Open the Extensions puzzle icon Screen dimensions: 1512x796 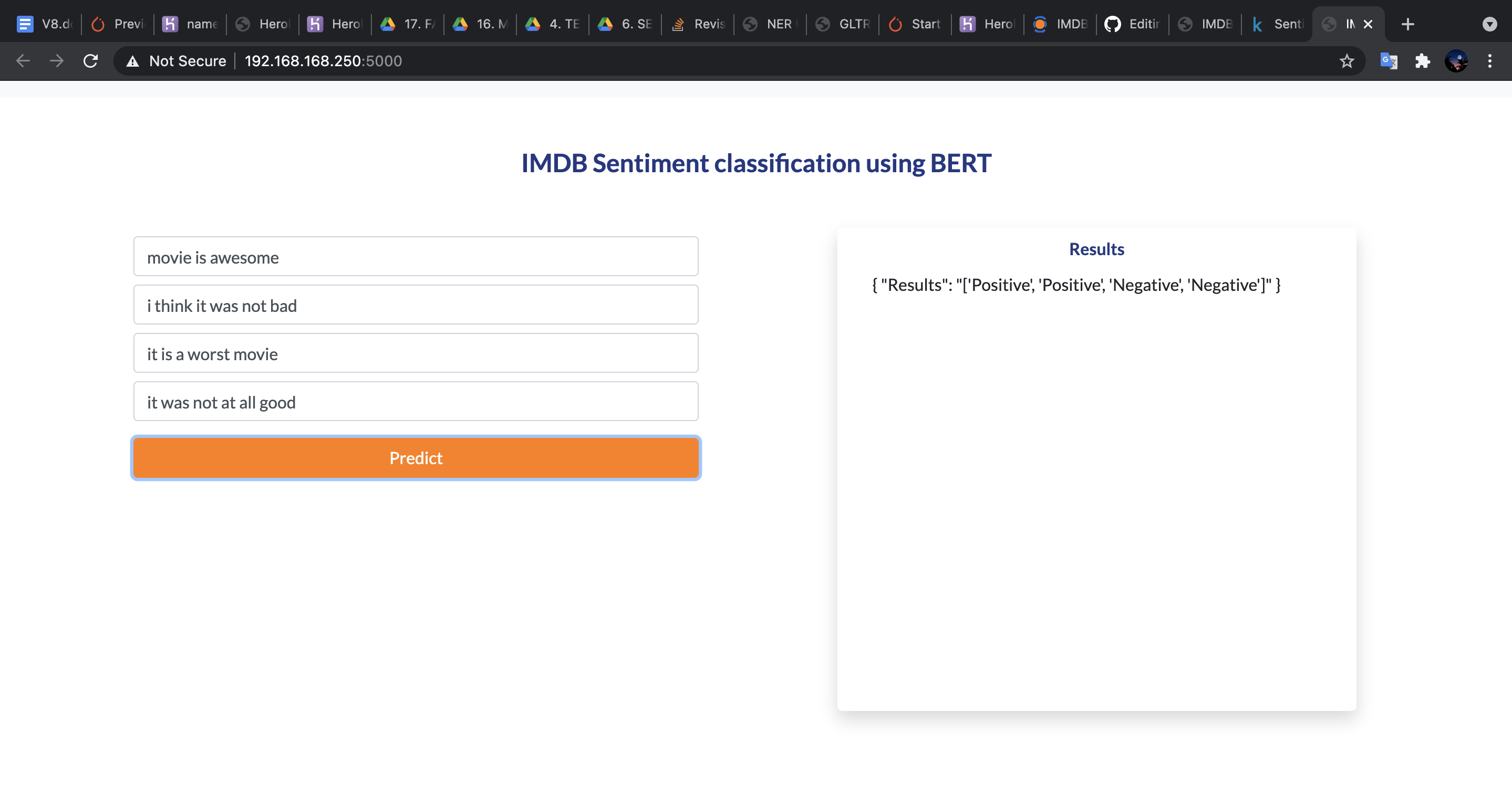coord(1423,61)
